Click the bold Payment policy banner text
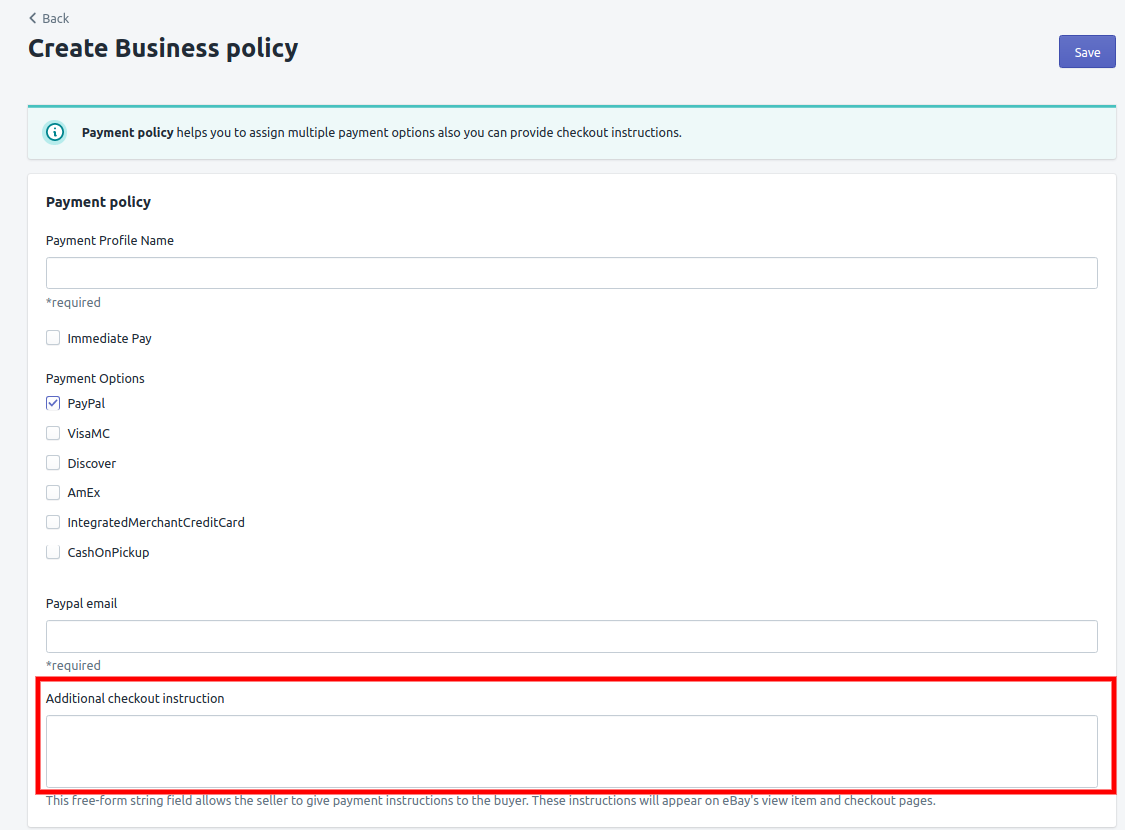The image size is (1125, 830). point(127,132)
